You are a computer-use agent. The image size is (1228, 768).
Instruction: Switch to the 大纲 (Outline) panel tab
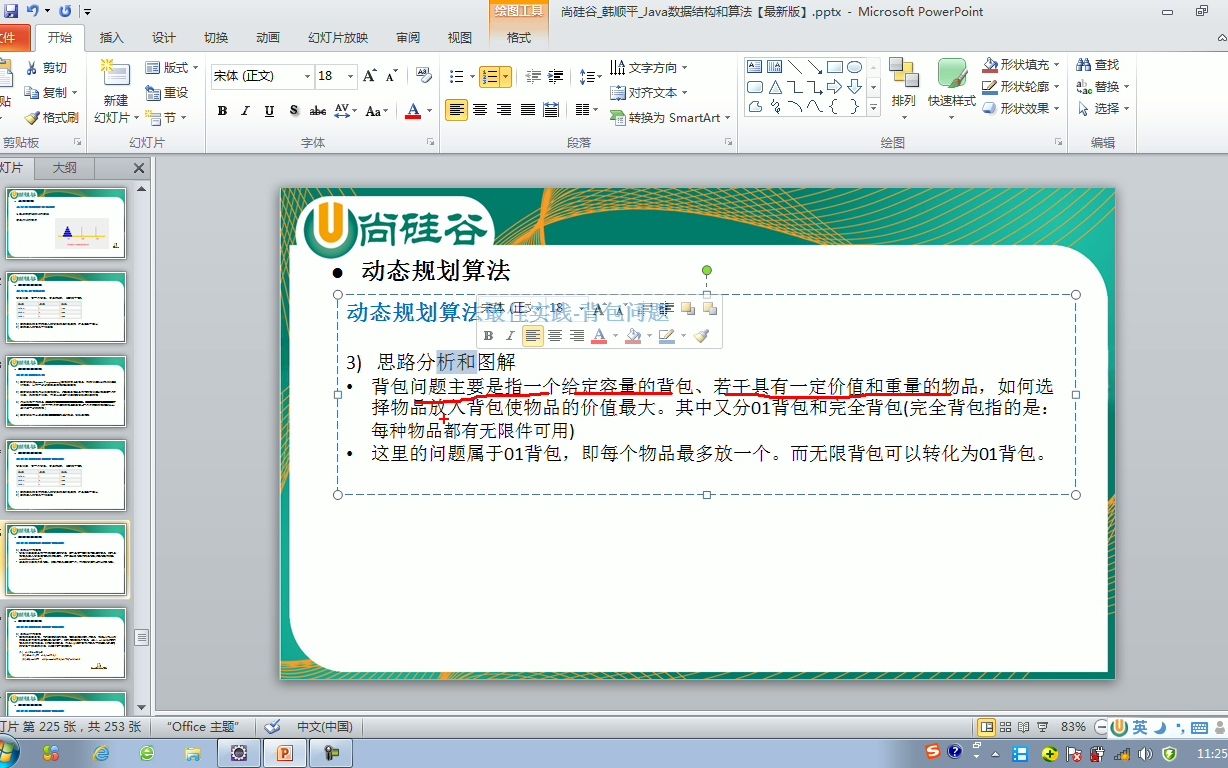point(62,168)
